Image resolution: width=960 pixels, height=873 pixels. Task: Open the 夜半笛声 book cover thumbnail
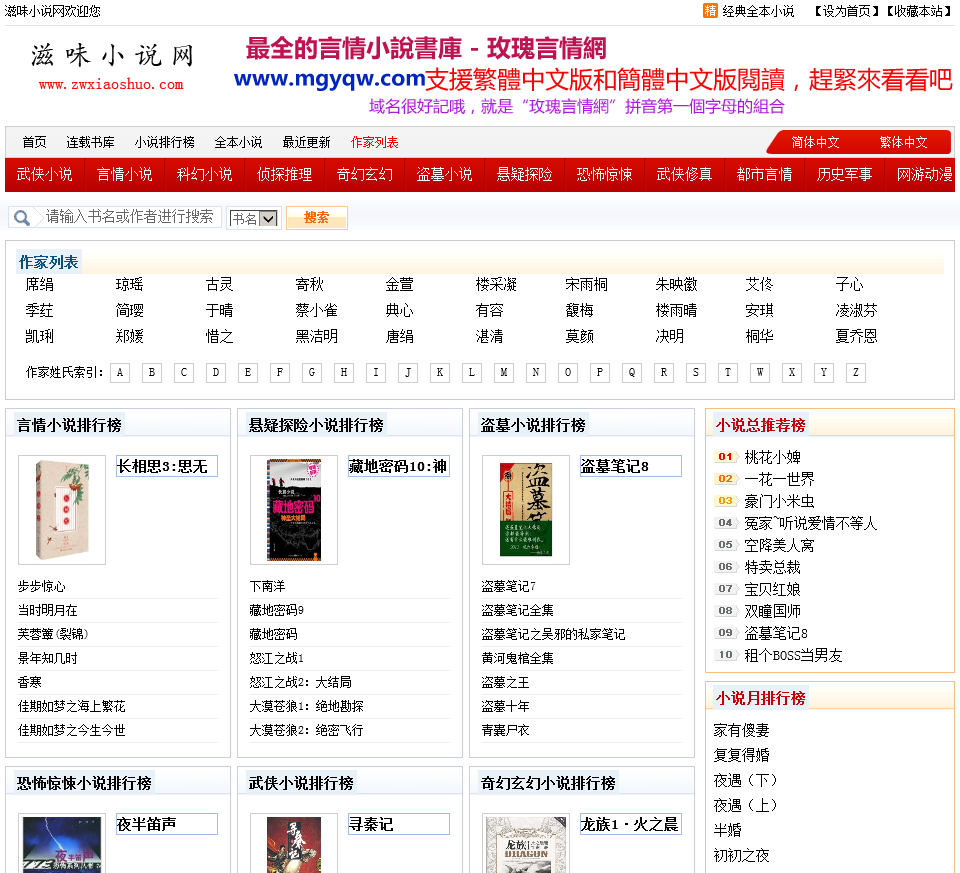point(62,843)
